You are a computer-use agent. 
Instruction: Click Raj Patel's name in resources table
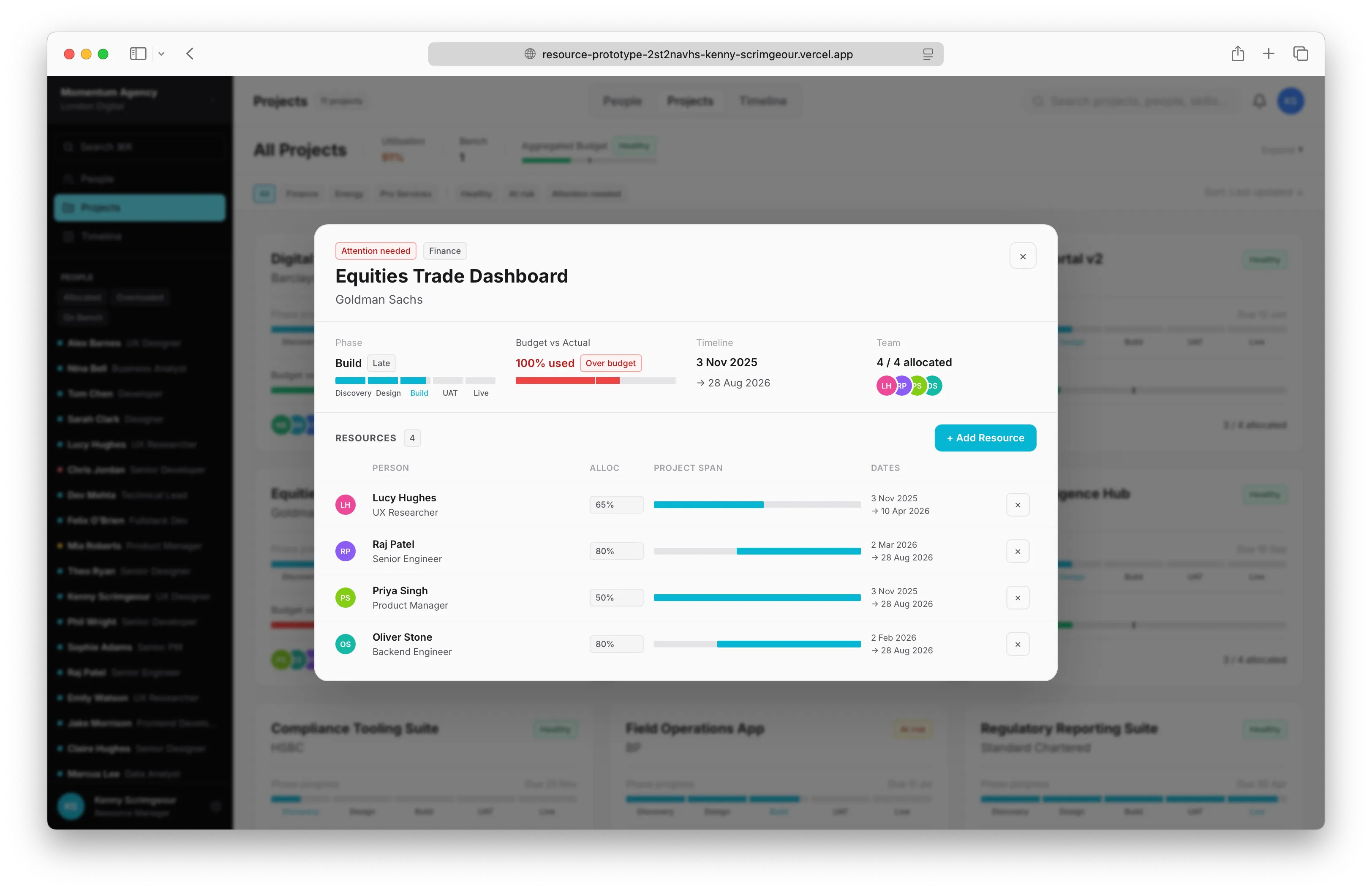point(393,544)
